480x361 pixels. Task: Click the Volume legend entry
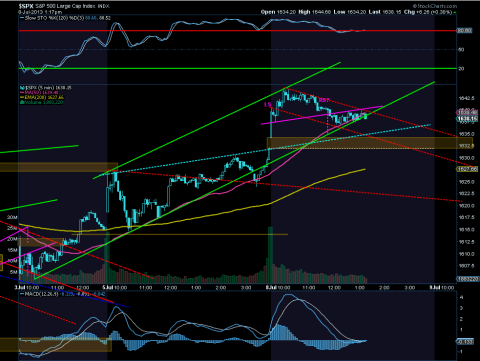(42, 102)
